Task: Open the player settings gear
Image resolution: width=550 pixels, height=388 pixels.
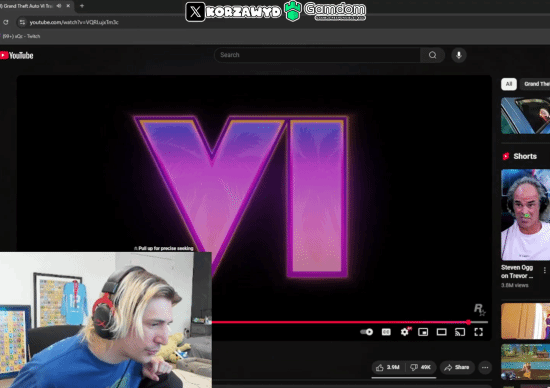Action: [x=405, y=332]
